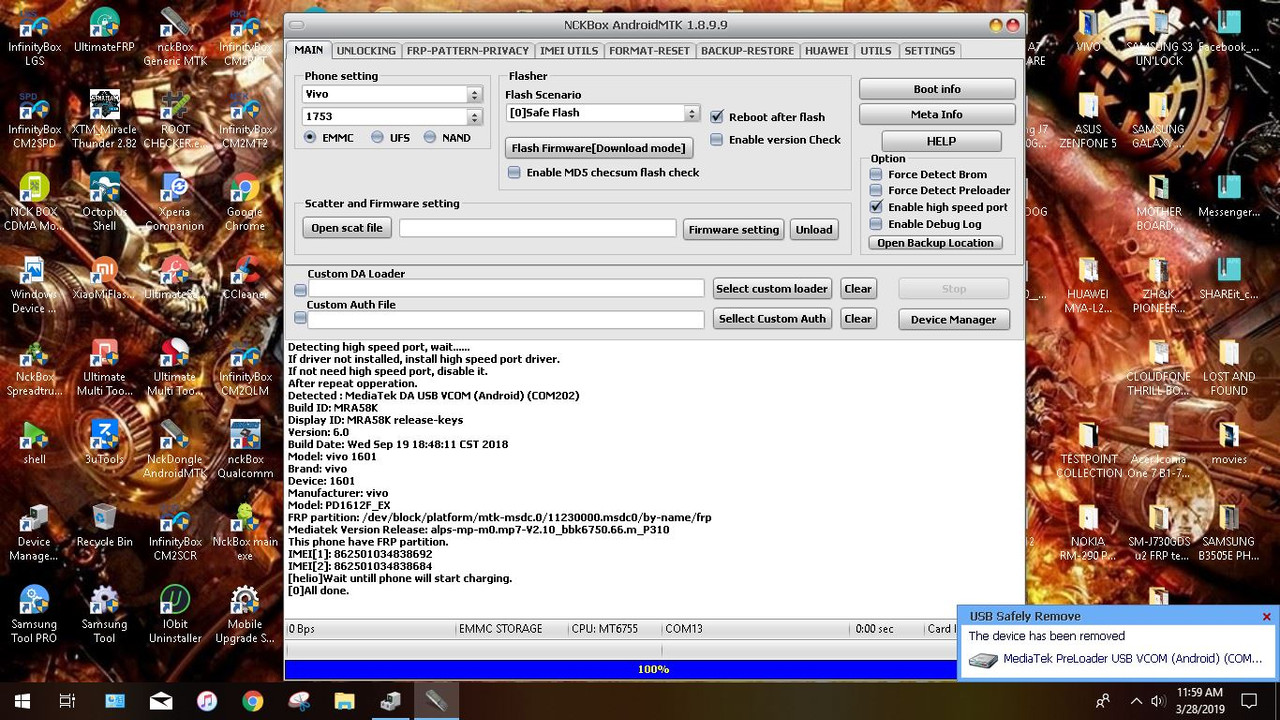
Task: Select the nckBox Generic MTK desktop icon
Action: pos(175,36)
